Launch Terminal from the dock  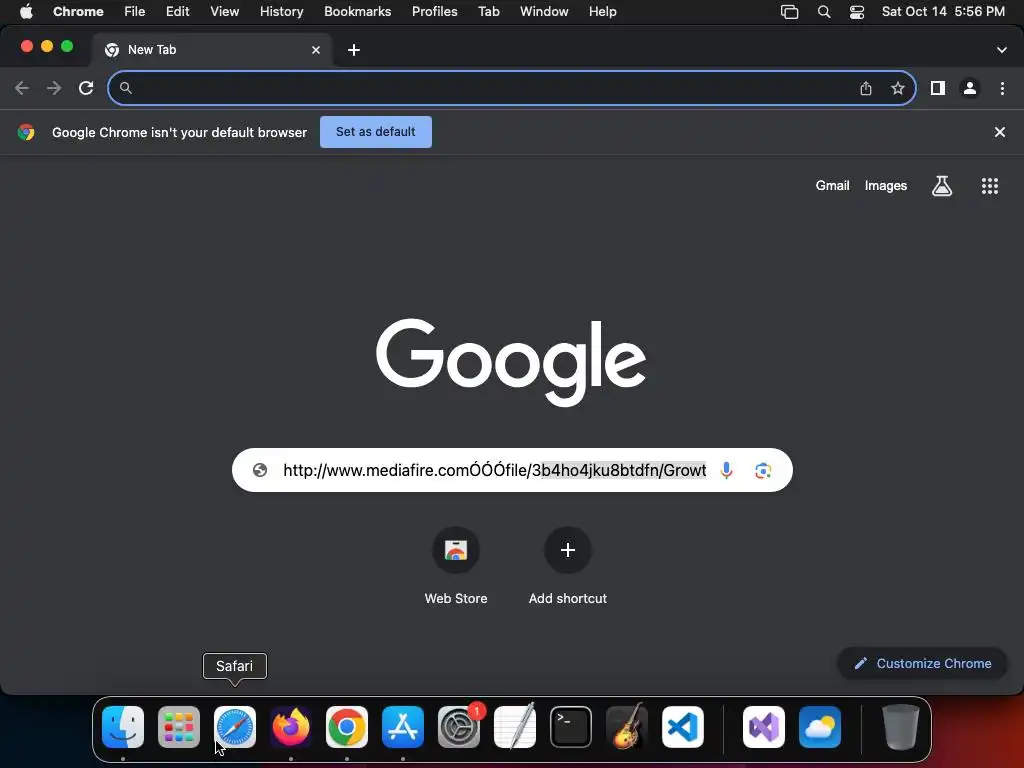pos(571,727)
